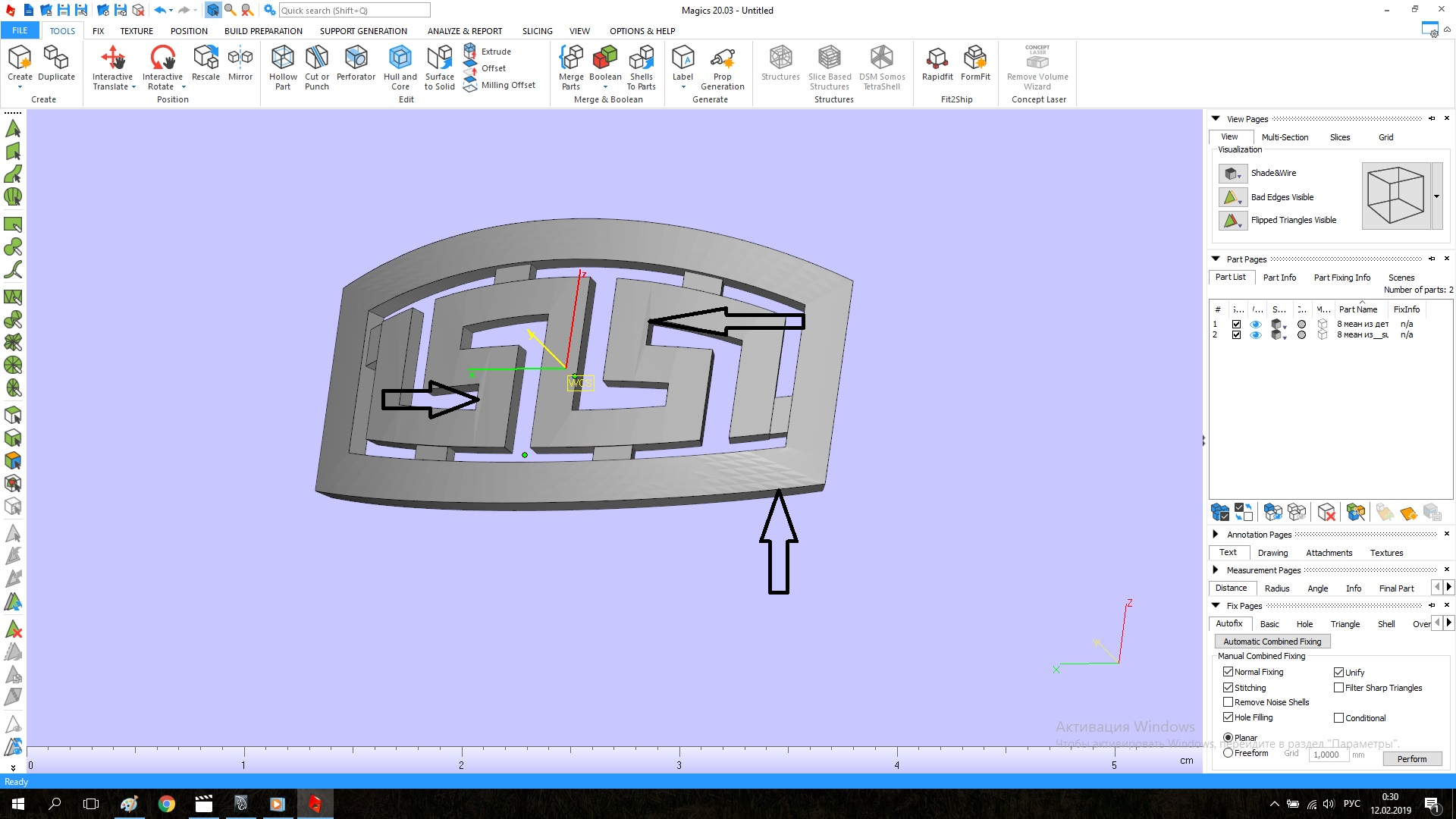
Task: Click the Offset tool
Action: [485, 68]
